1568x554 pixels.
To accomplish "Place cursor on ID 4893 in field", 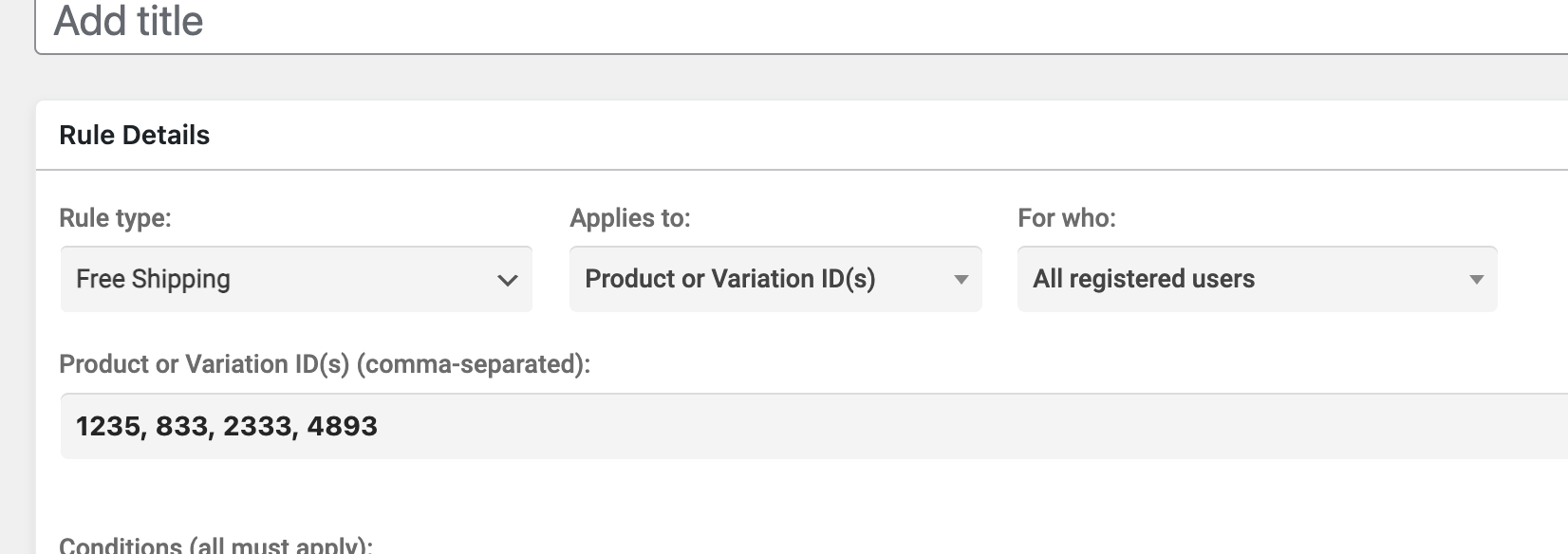I will point(343,426).
